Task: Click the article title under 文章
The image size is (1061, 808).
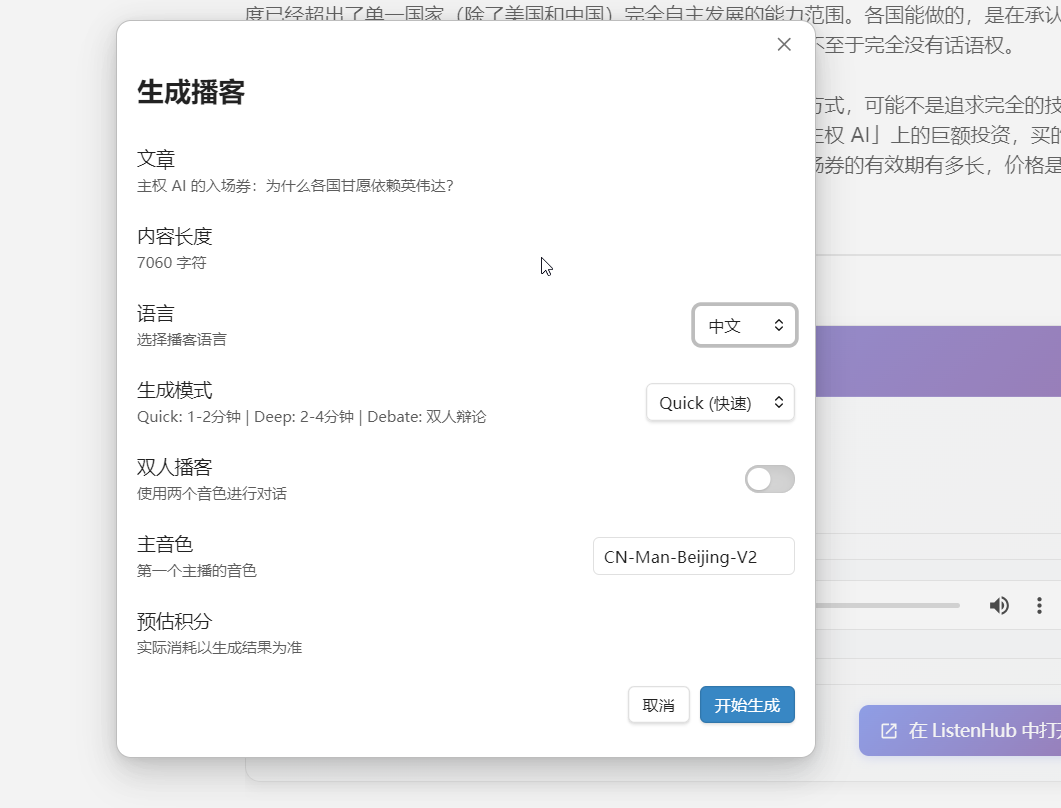Action: tap(295, 185)
